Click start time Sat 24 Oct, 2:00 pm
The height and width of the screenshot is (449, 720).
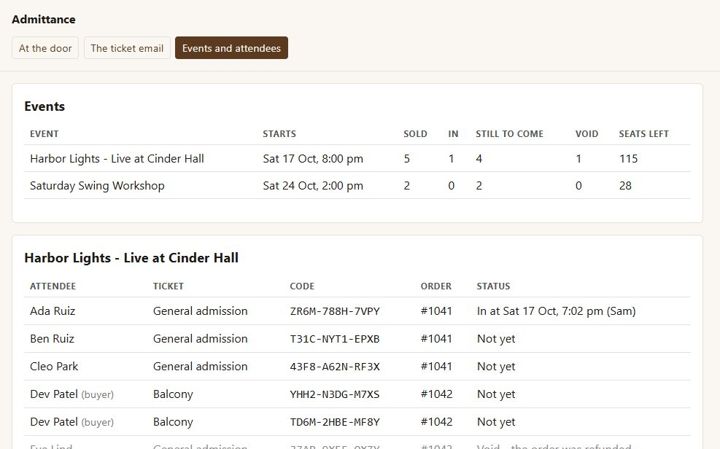(313, 186)
